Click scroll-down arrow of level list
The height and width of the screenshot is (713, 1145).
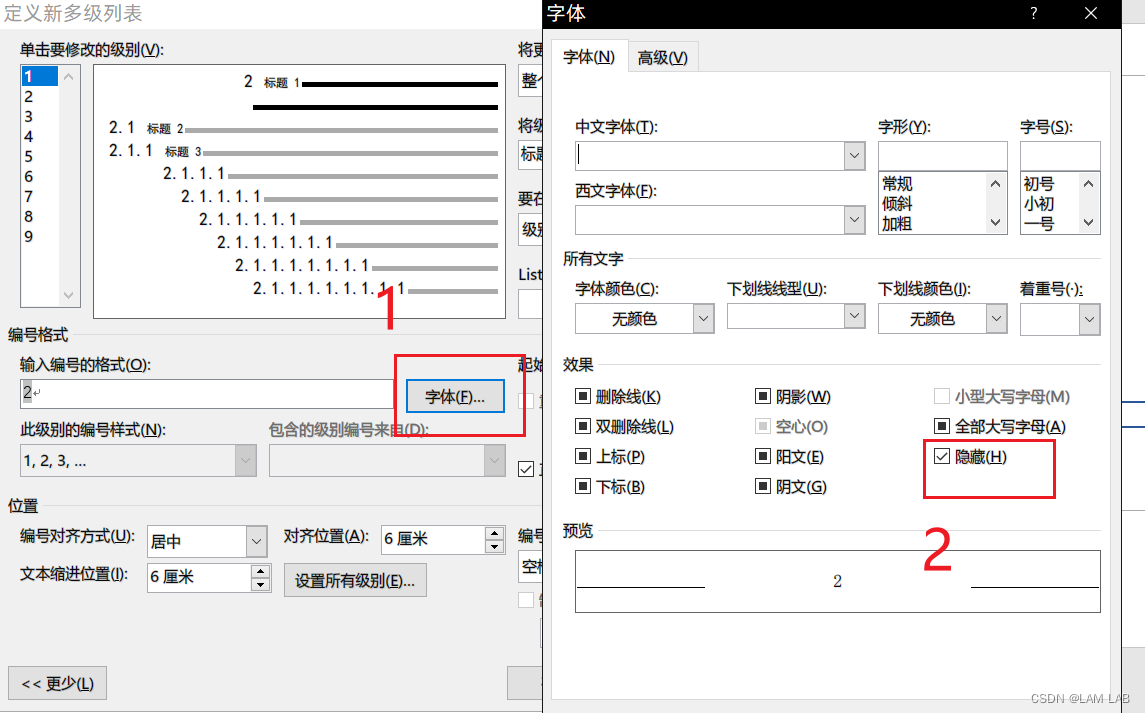(x=68, y=295)
